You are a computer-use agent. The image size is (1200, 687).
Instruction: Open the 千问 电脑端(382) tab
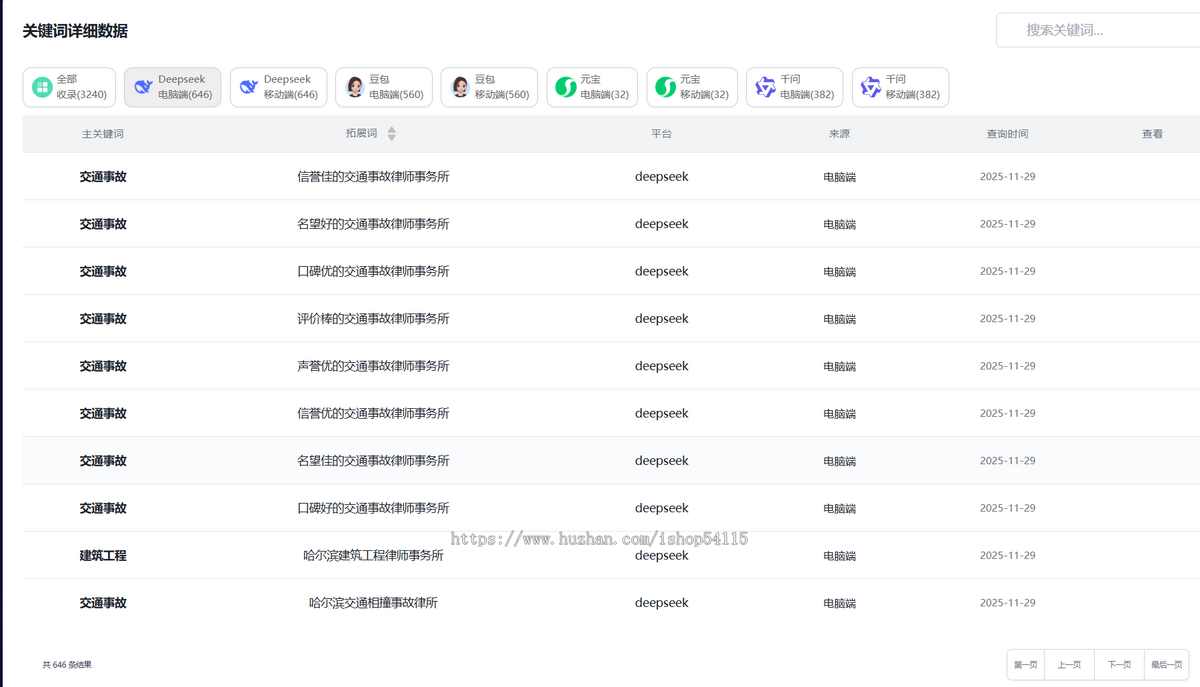point(794,87)
